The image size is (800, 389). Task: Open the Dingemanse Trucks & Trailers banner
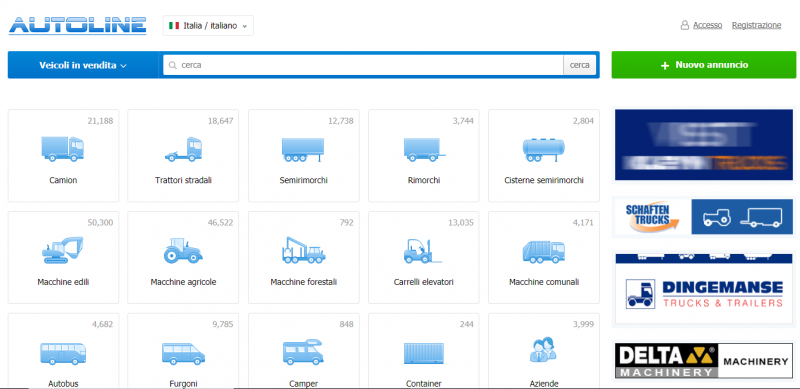pos(704,288)
